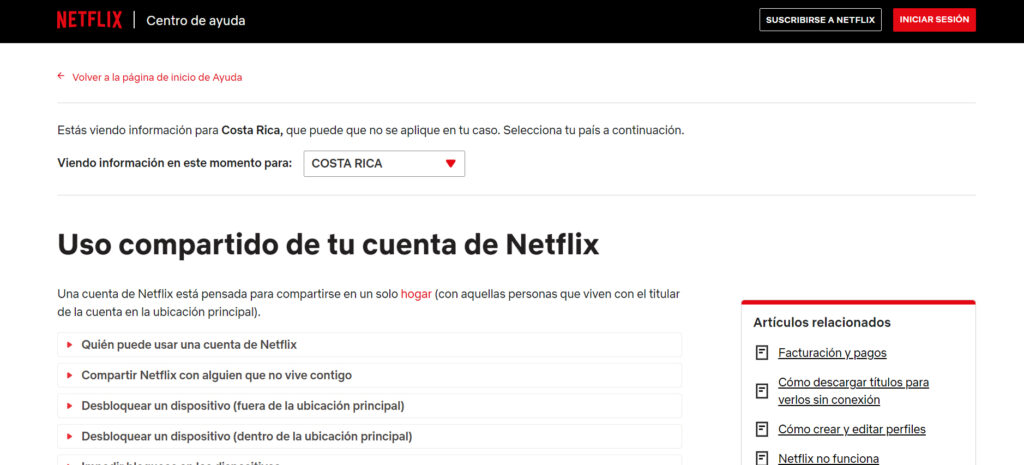Click the red arrow on the country selector
Image resolution: width=1024 pixels, height=465 pixels.
(450, 163)
